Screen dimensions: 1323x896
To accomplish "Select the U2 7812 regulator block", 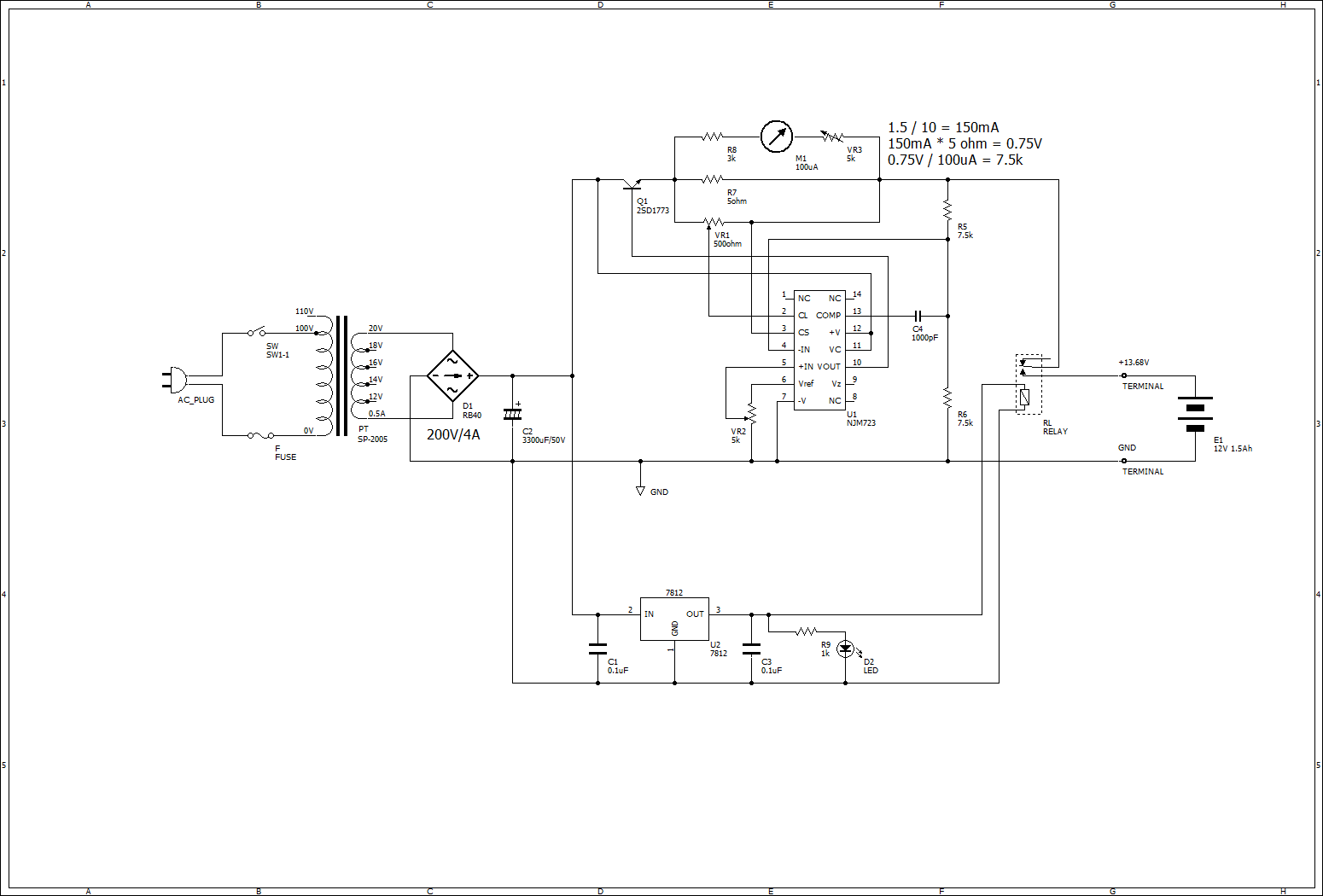I will tap(674, 617).
